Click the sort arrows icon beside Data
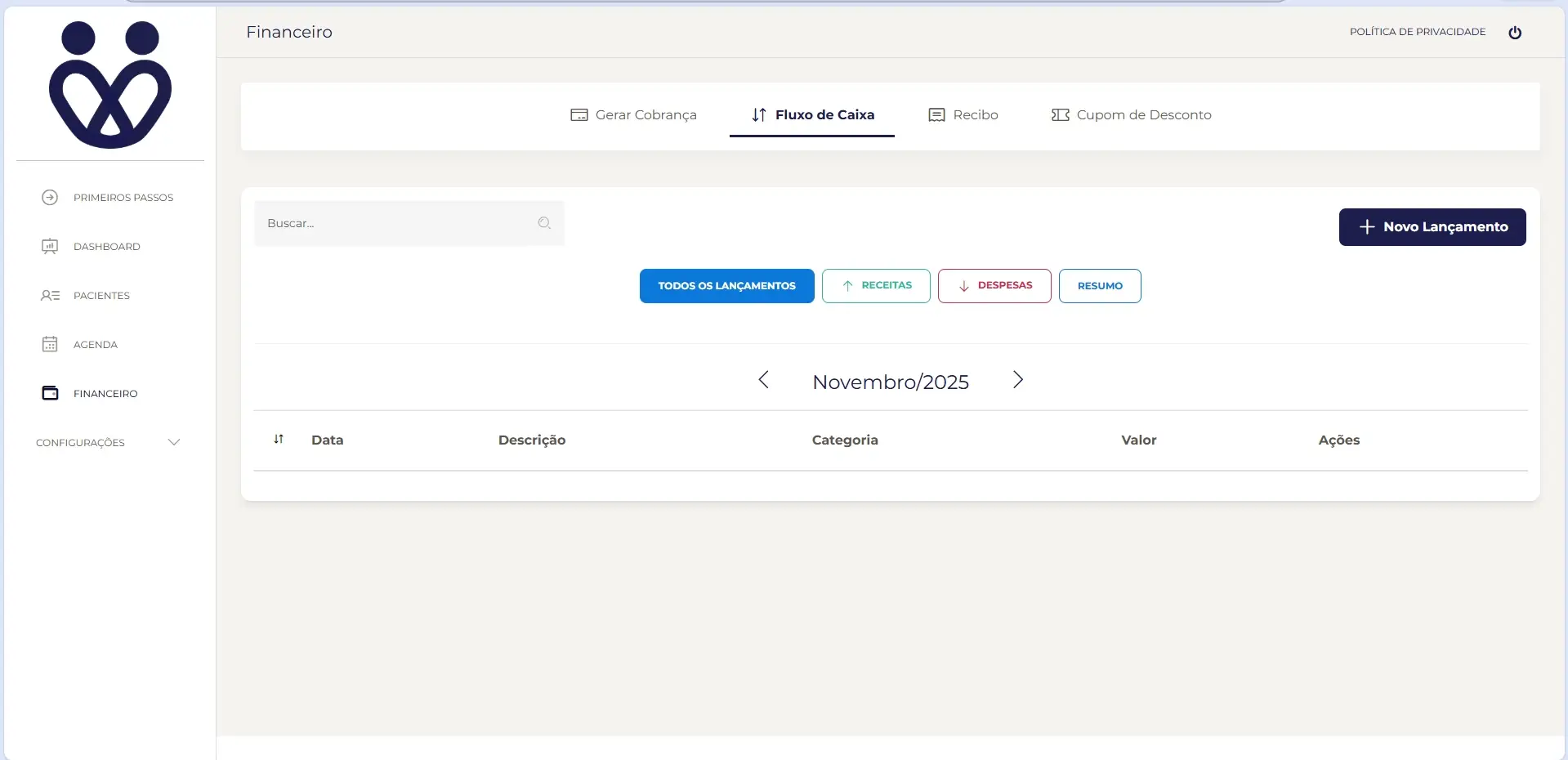This screenshot has height=760, width=1568. click(279, 440)
